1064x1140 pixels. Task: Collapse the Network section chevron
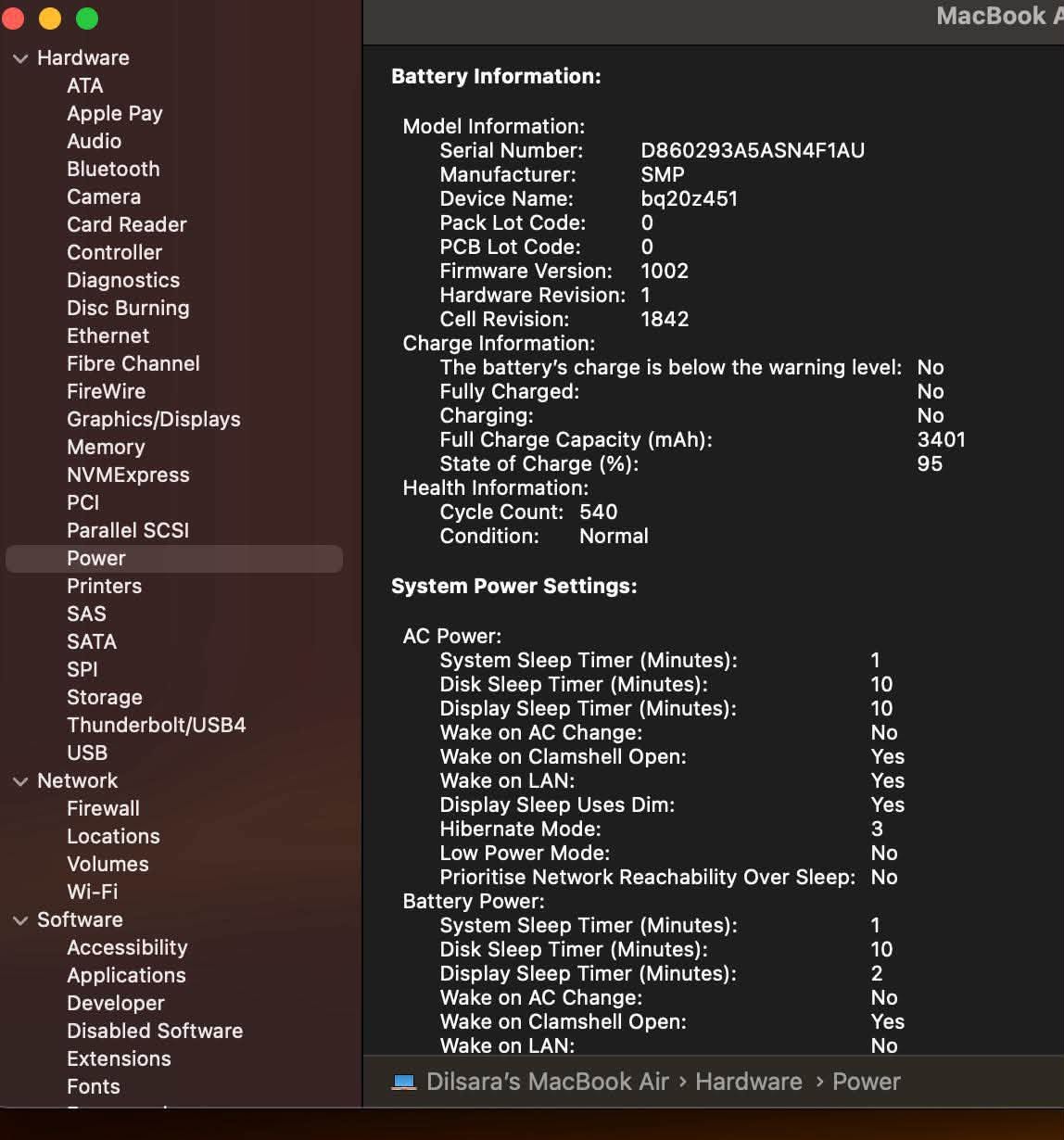[20, 781]
